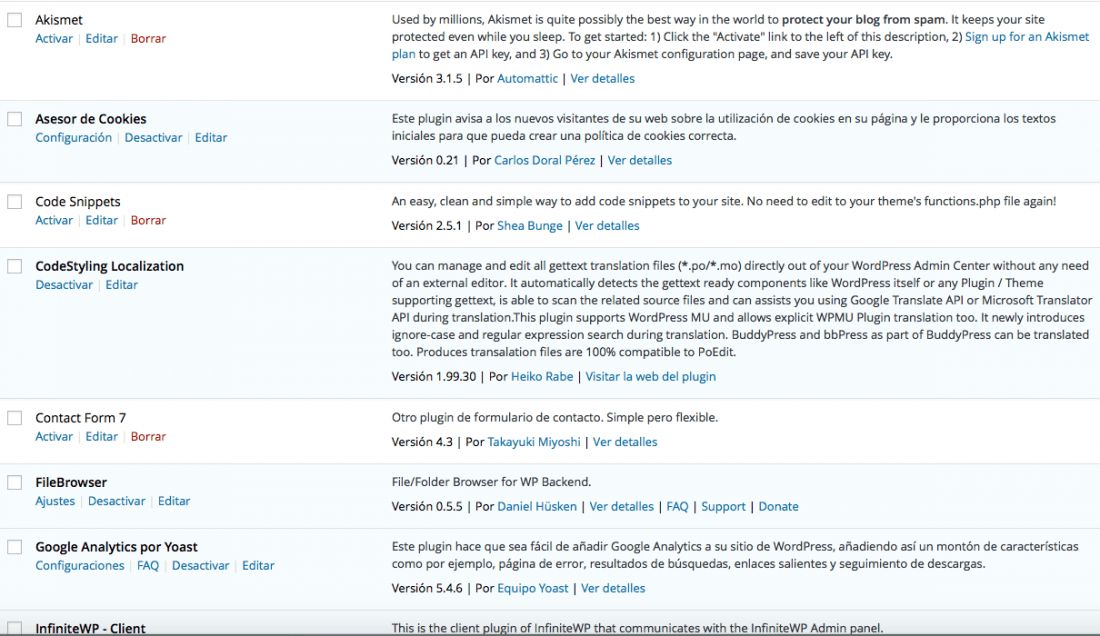The image size is (1100, 636).
Task: Click the Code Snippets plugin name
Action: 78,202
